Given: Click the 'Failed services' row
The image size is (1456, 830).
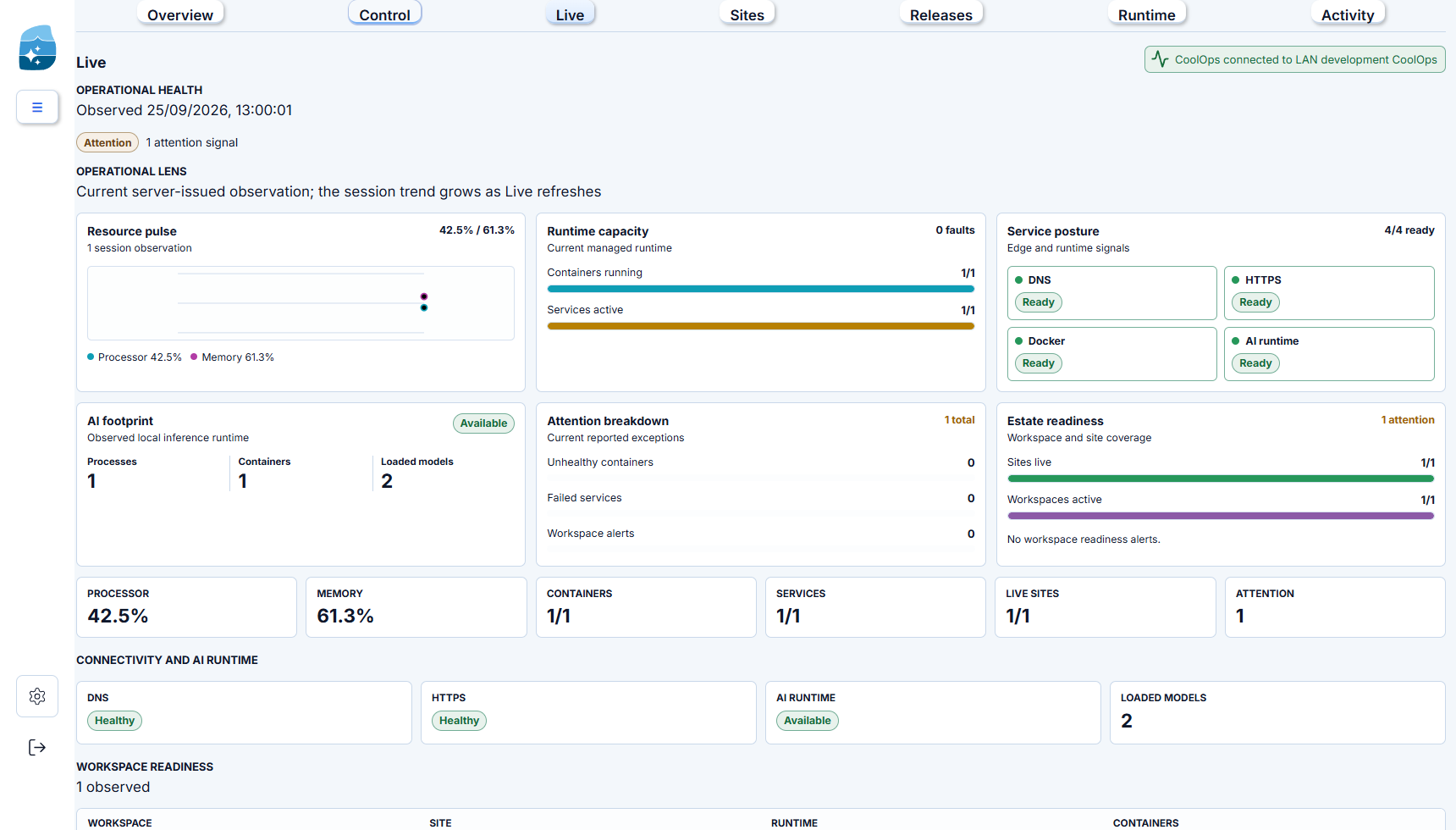Looking at the screenshot, I should 761,498.
